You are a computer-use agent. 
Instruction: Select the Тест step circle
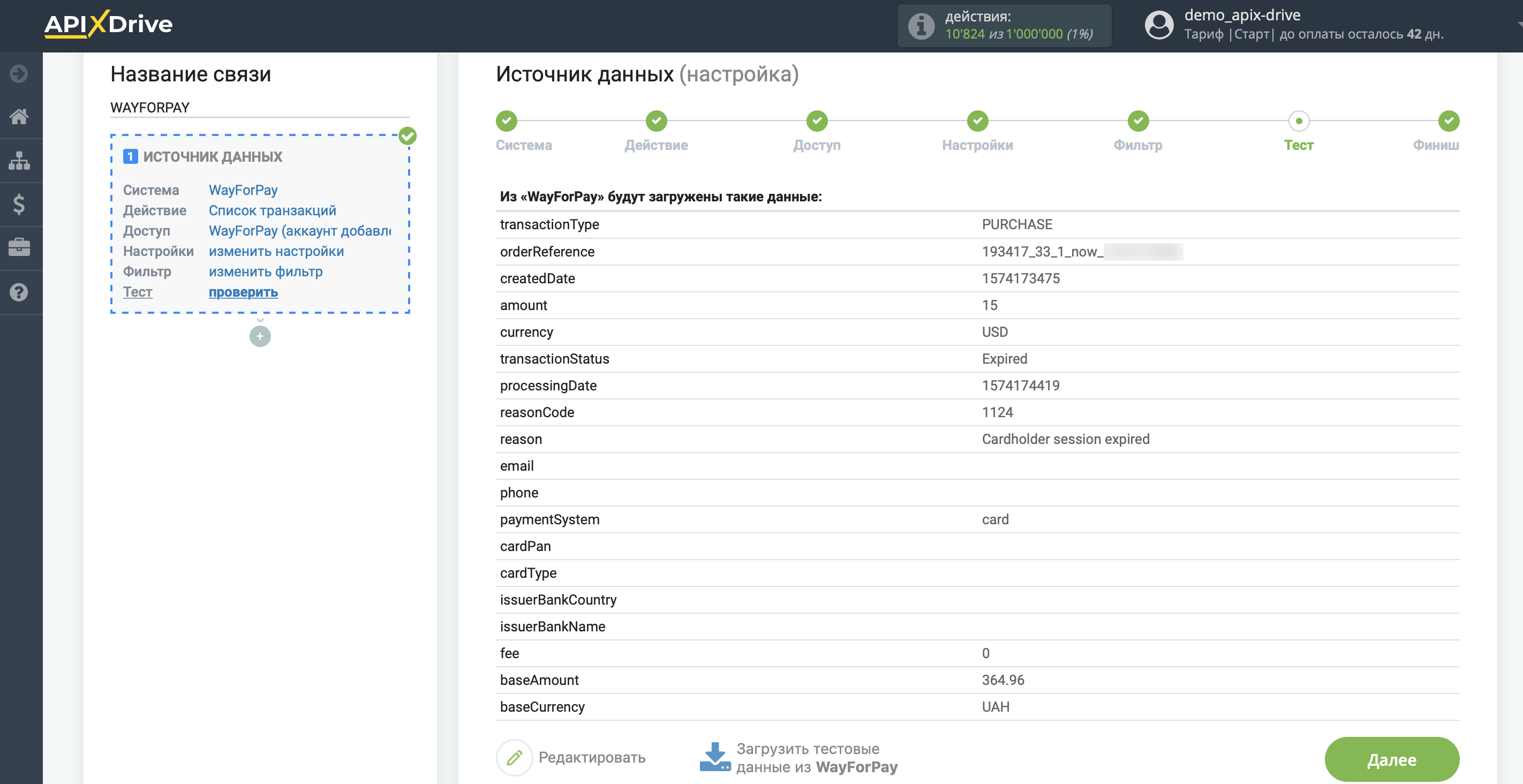[x=1299, y=120]
